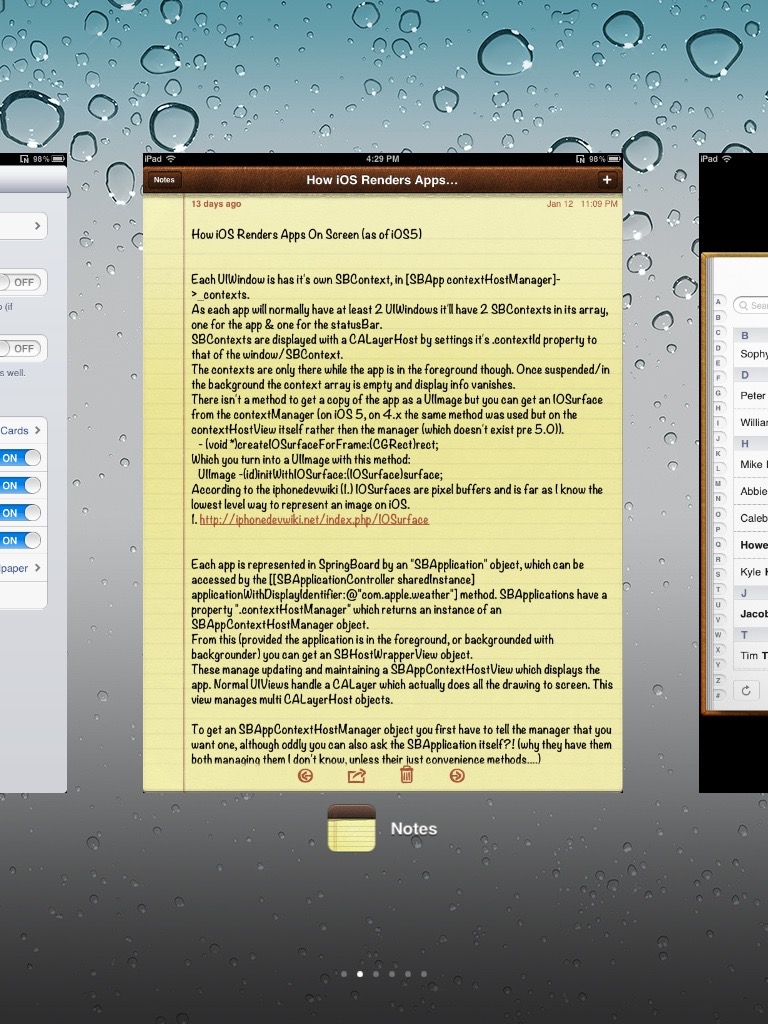Select the Jacob contact row
This screenshot has height=1024, width=768.
pyautogui.click(x=750, y=613)
